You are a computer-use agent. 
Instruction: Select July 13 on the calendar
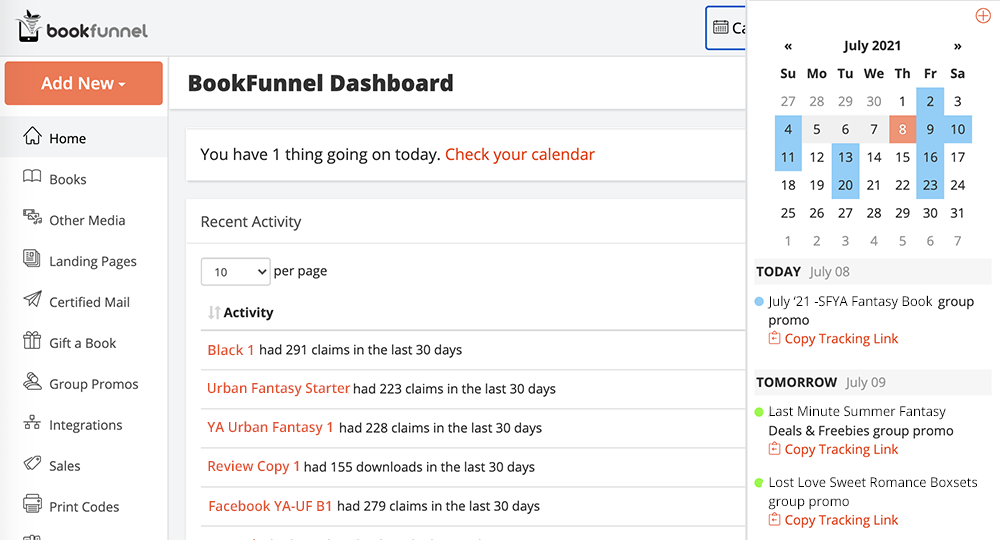845,157
